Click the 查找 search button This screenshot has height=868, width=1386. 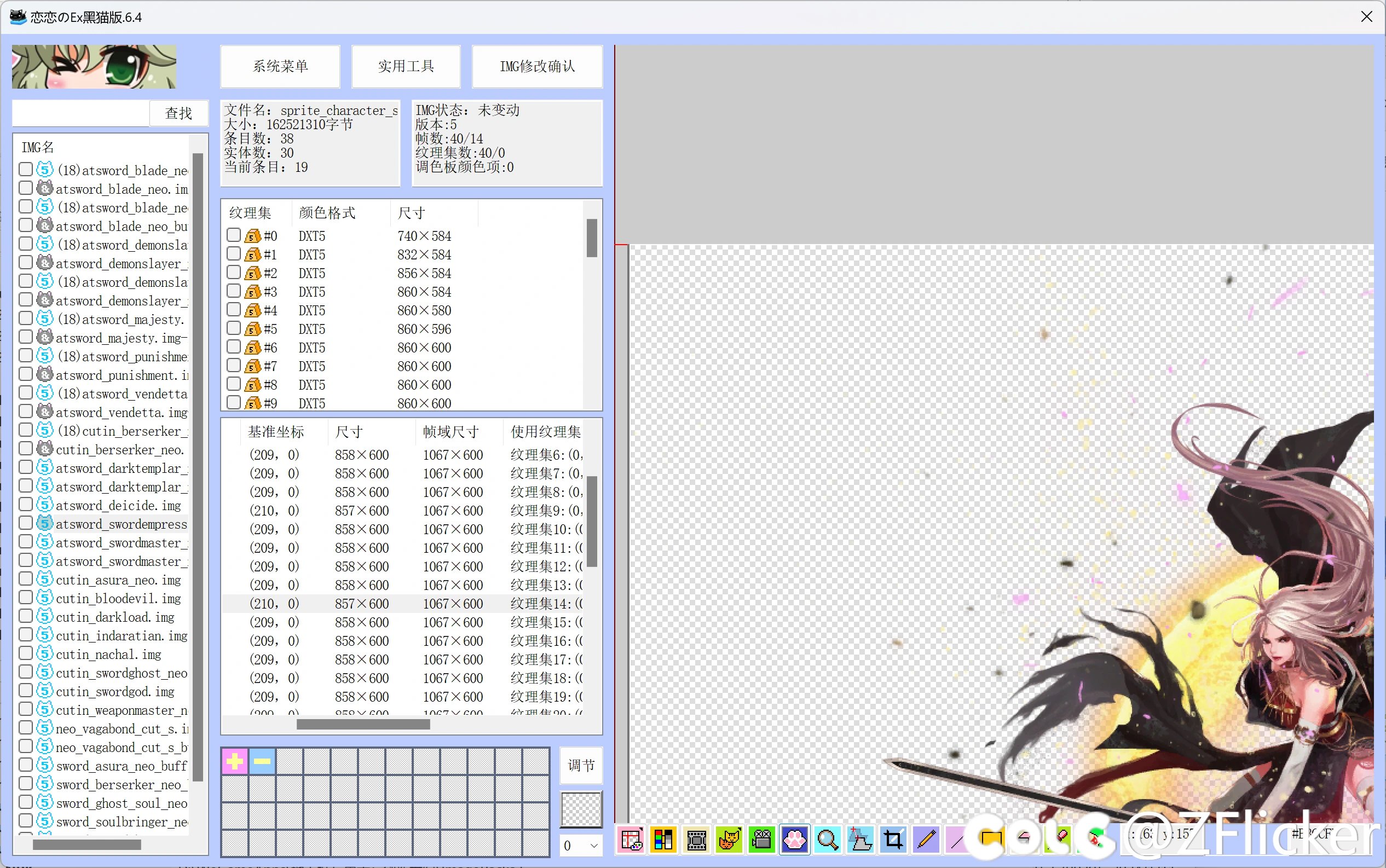pos(178,114)
